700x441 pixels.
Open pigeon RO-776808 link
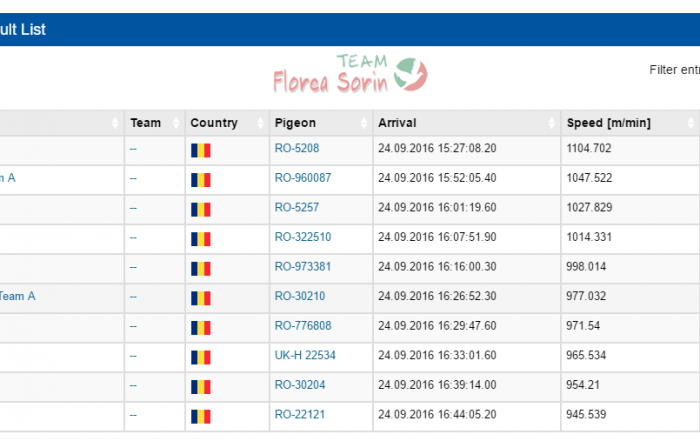point(303,326)
